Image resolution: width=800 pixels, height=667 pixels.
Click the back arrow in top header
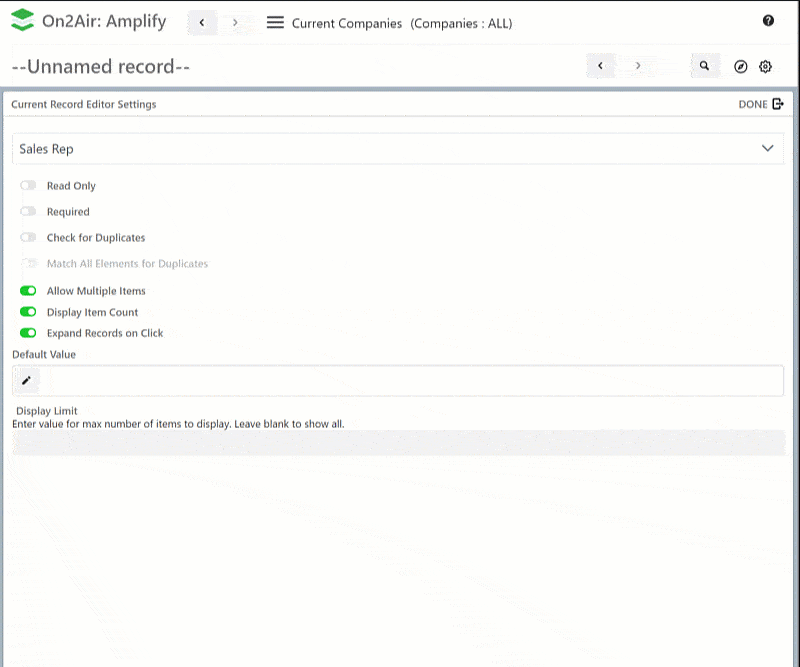tap(202, 22)
